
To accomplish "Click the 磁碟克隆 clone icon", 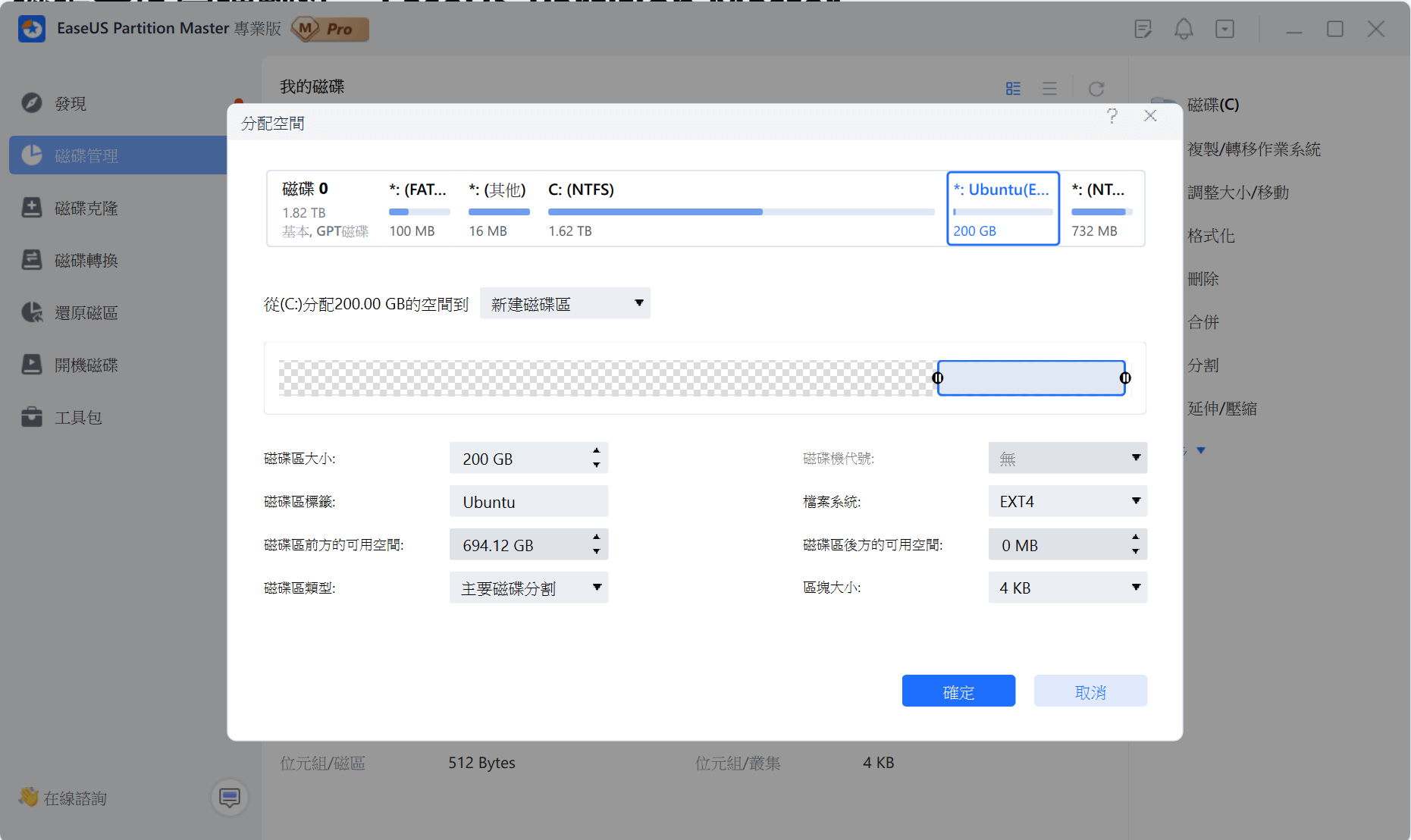I will (x=32, y=207).
